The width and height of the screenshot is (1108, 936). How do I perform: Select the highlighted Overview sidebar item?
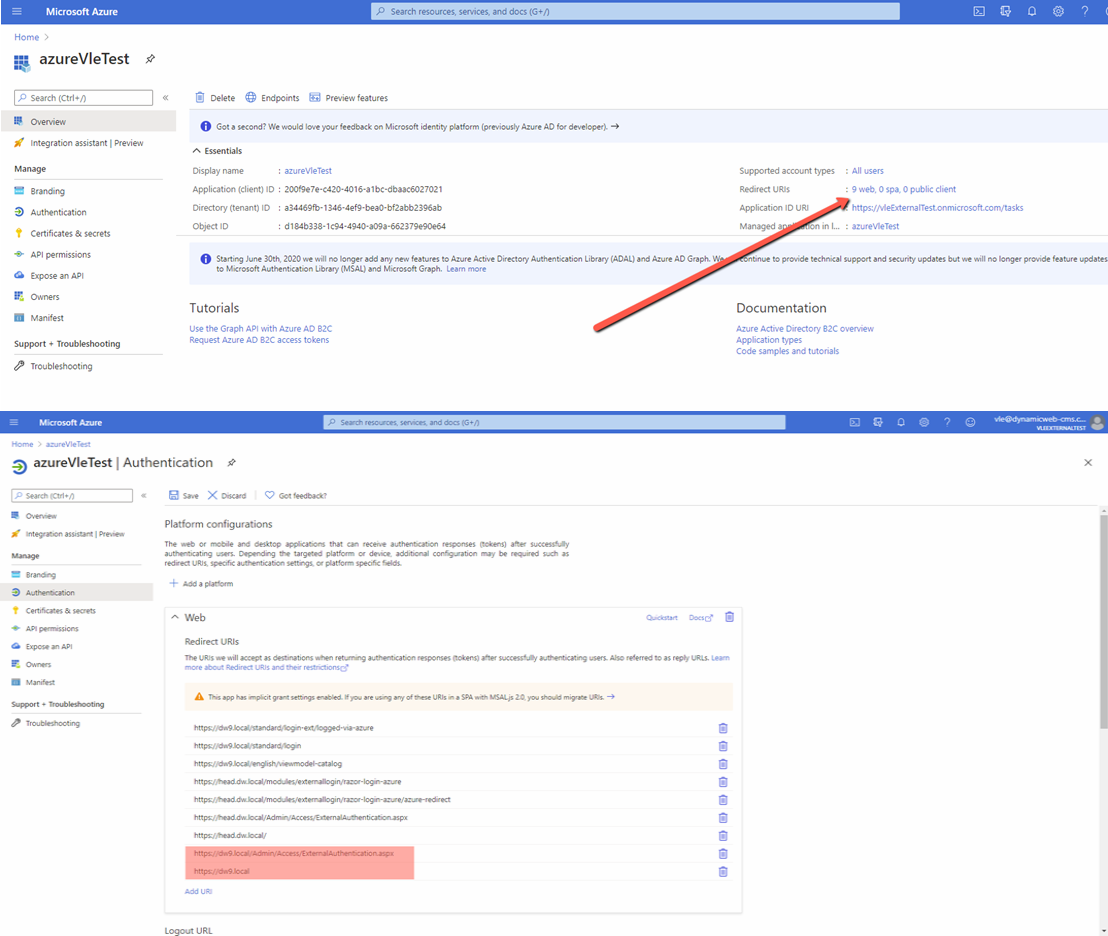point(48,122)
